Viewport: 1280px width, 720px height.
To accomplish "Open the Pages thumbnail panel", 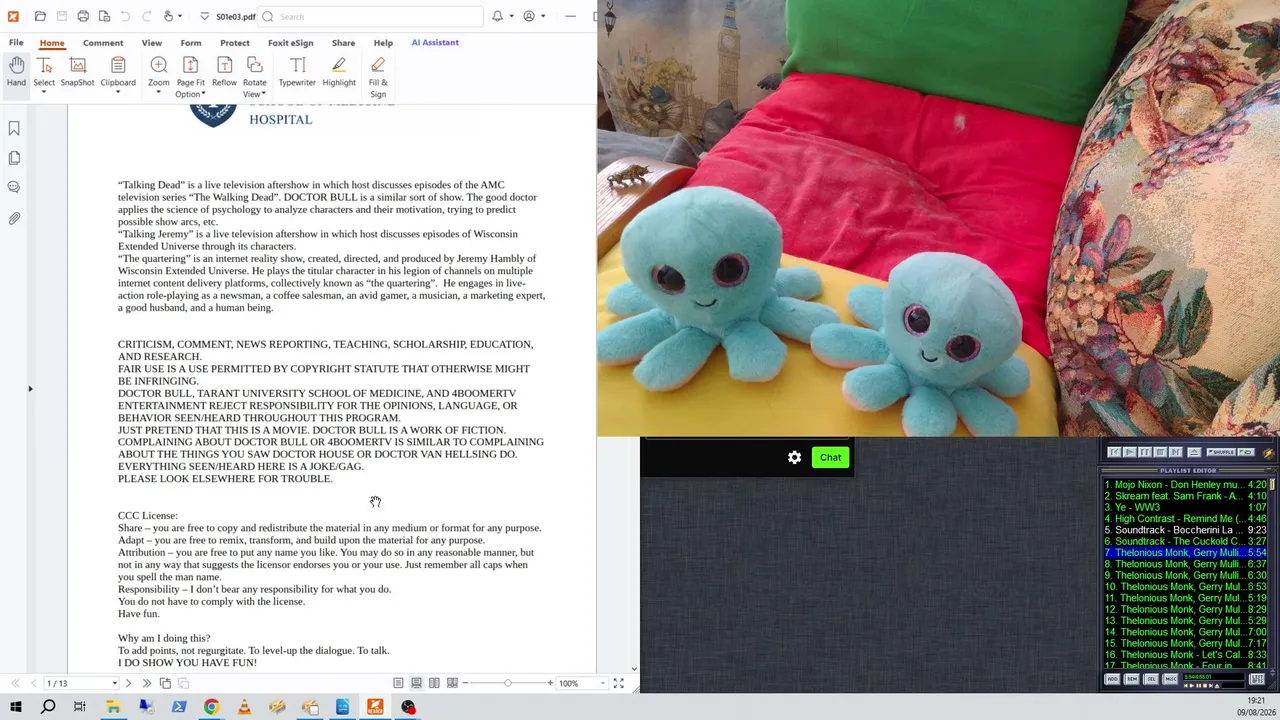I will click(x=14, y=158).
